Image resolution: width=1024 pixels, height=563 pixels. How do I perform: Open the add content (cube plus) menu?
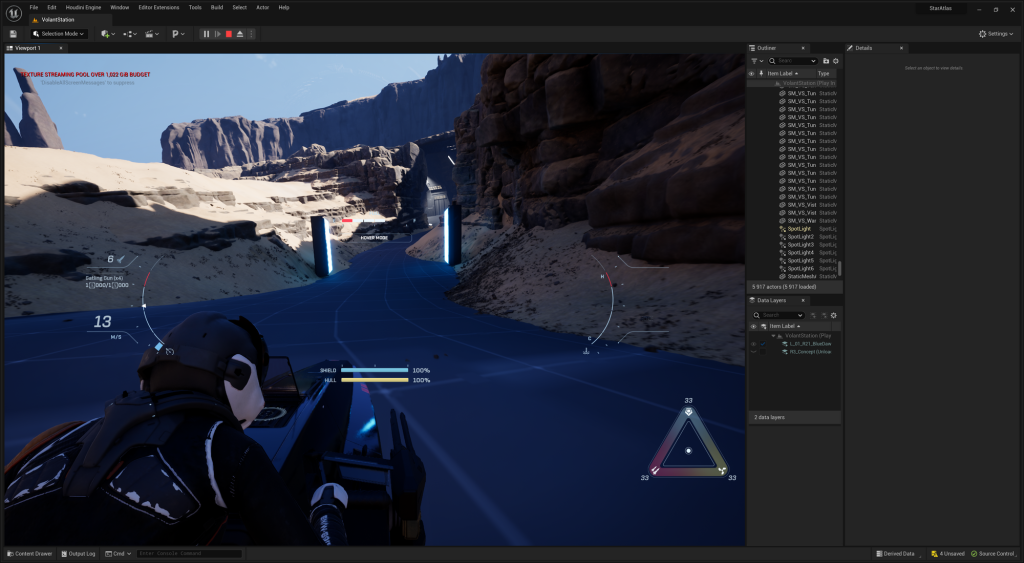click(x=108, y=34)
